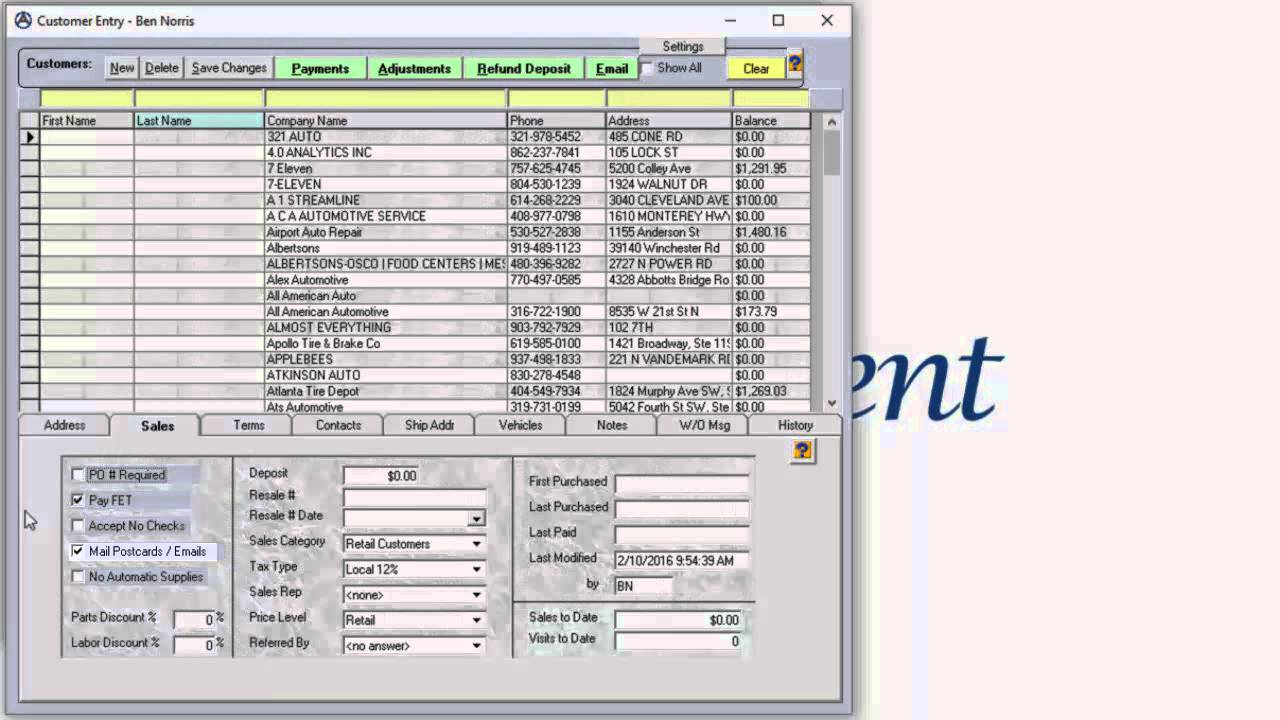1280x720 pixels.
Task: Click Refund Deposit button
Action: (x=524, y=68)
